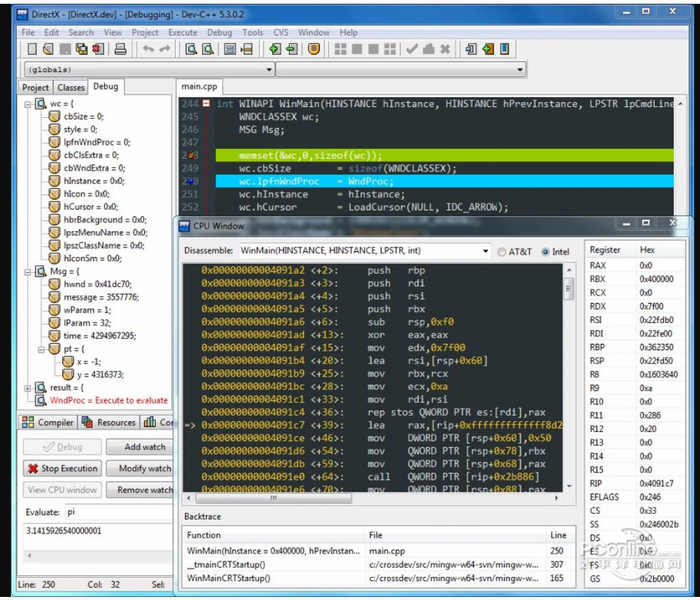This screenshot has width=700, height=600.
Task: Click the Add watch button
Action: 145,447
